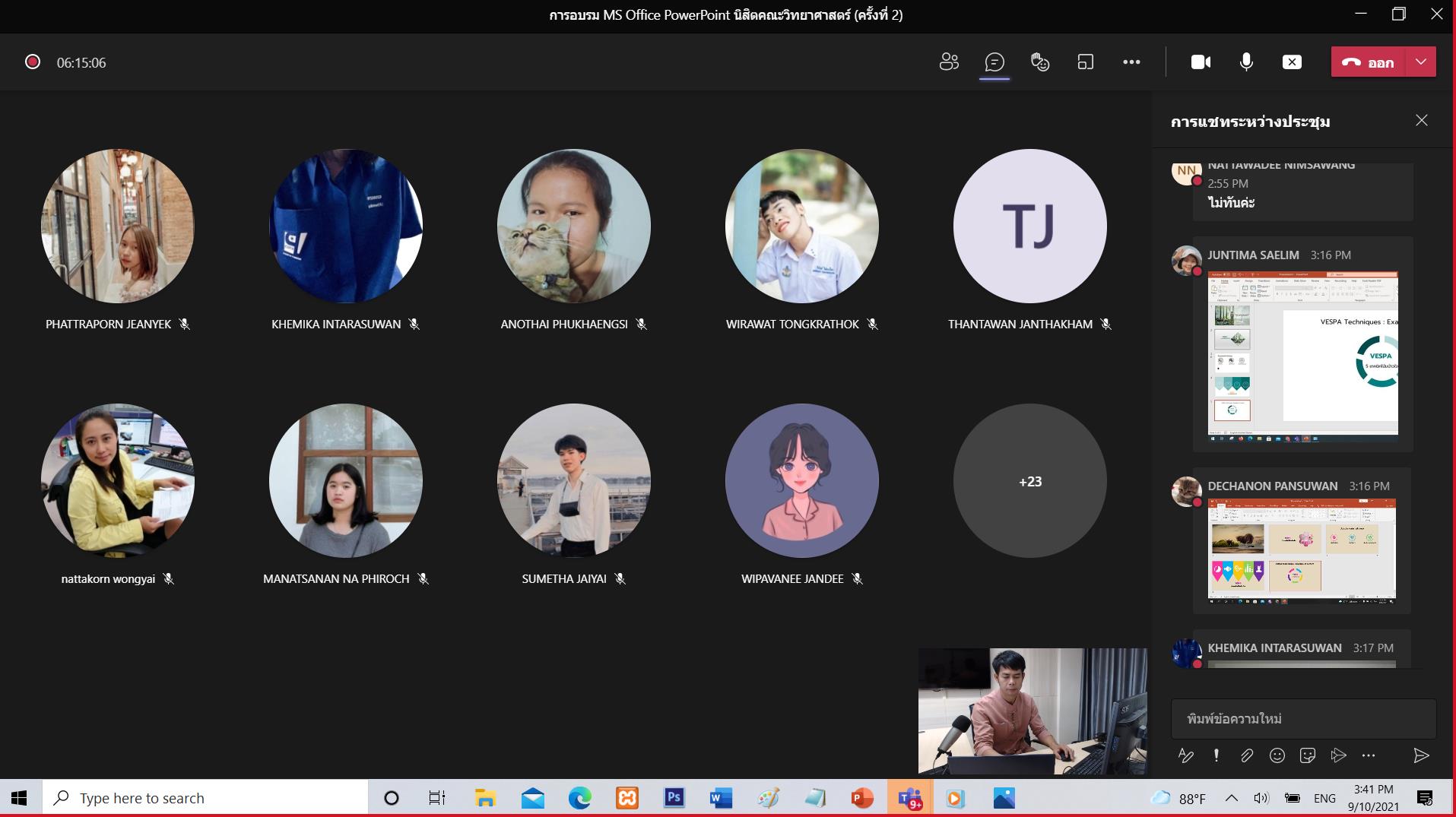Image resolution: width=1456 pixels, height=817 pixels.
Task: Open the sticker picker
Action: [1308, 755]
